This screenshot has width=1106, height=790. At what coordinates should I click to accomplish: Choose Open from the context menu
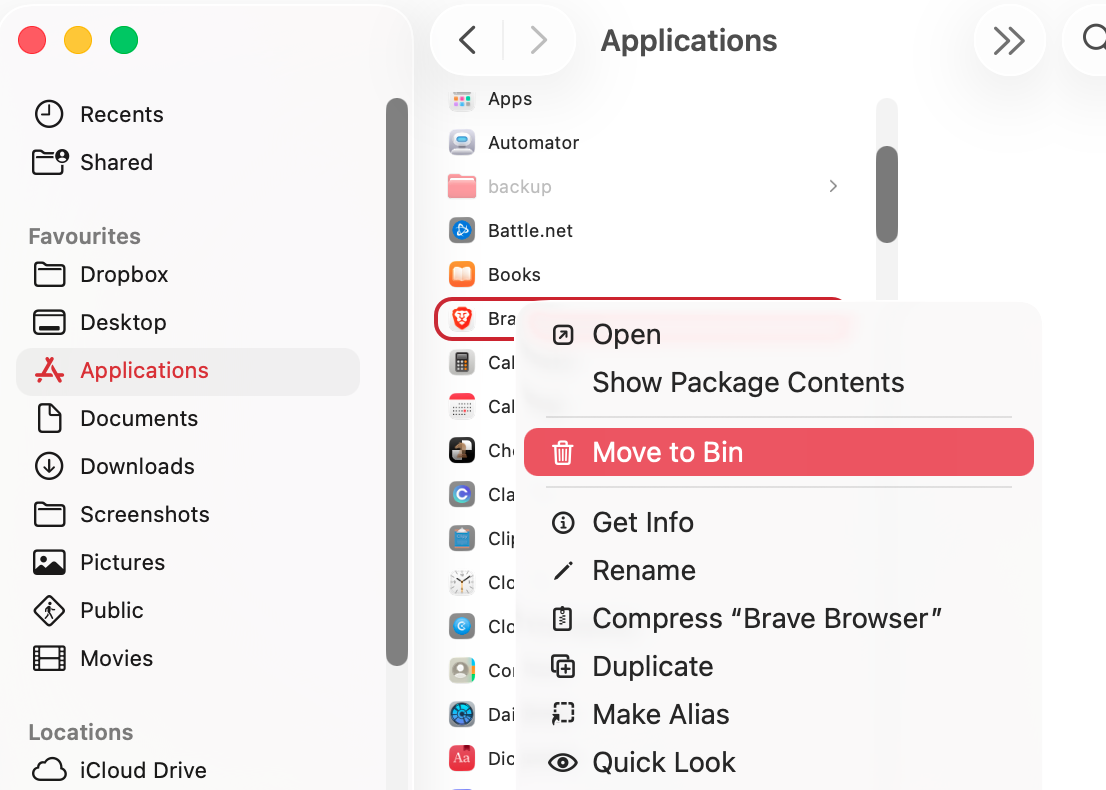pos(779,334)
